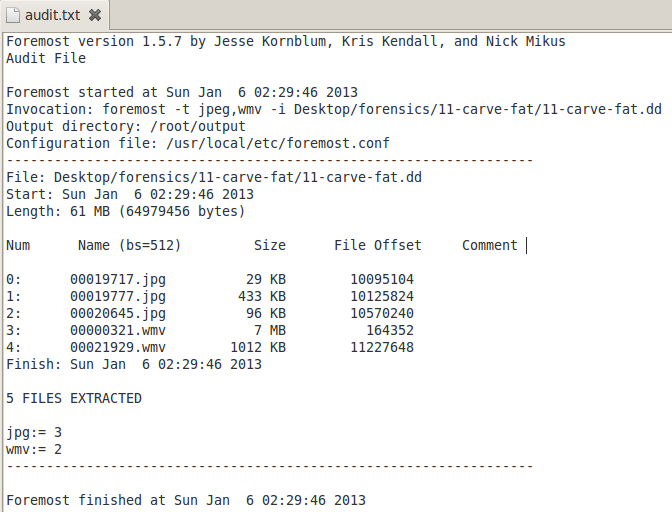Select the audit.txt document tab

point(50,15)
